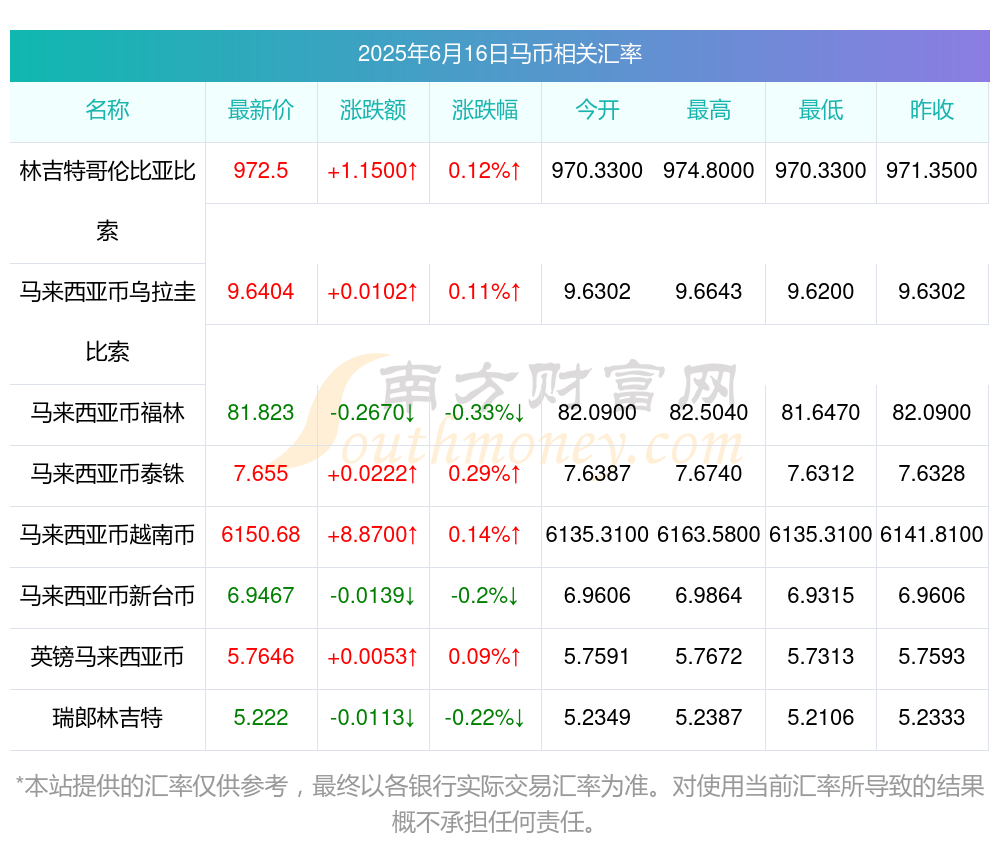Screen dimensions: 1000x853
Task: Click change amount -0.2670↓
Action: pos(373,413)
